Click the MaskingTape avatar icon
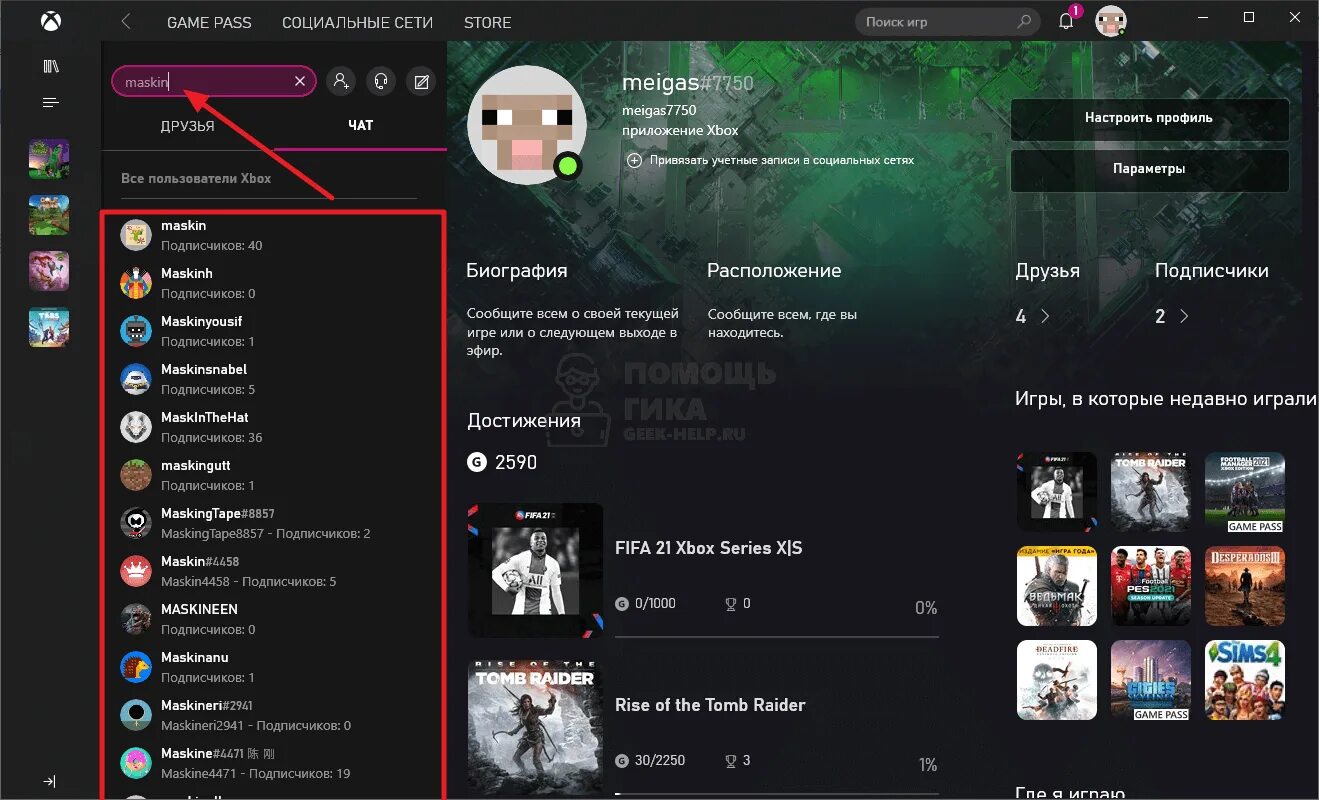1319x800 pixels. 136,523
